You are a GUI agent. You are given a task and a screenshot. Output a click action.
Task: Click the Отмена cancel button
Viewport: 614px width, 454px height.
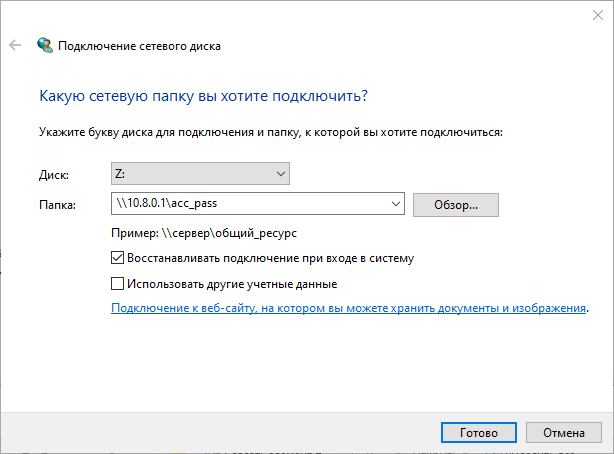563,432
